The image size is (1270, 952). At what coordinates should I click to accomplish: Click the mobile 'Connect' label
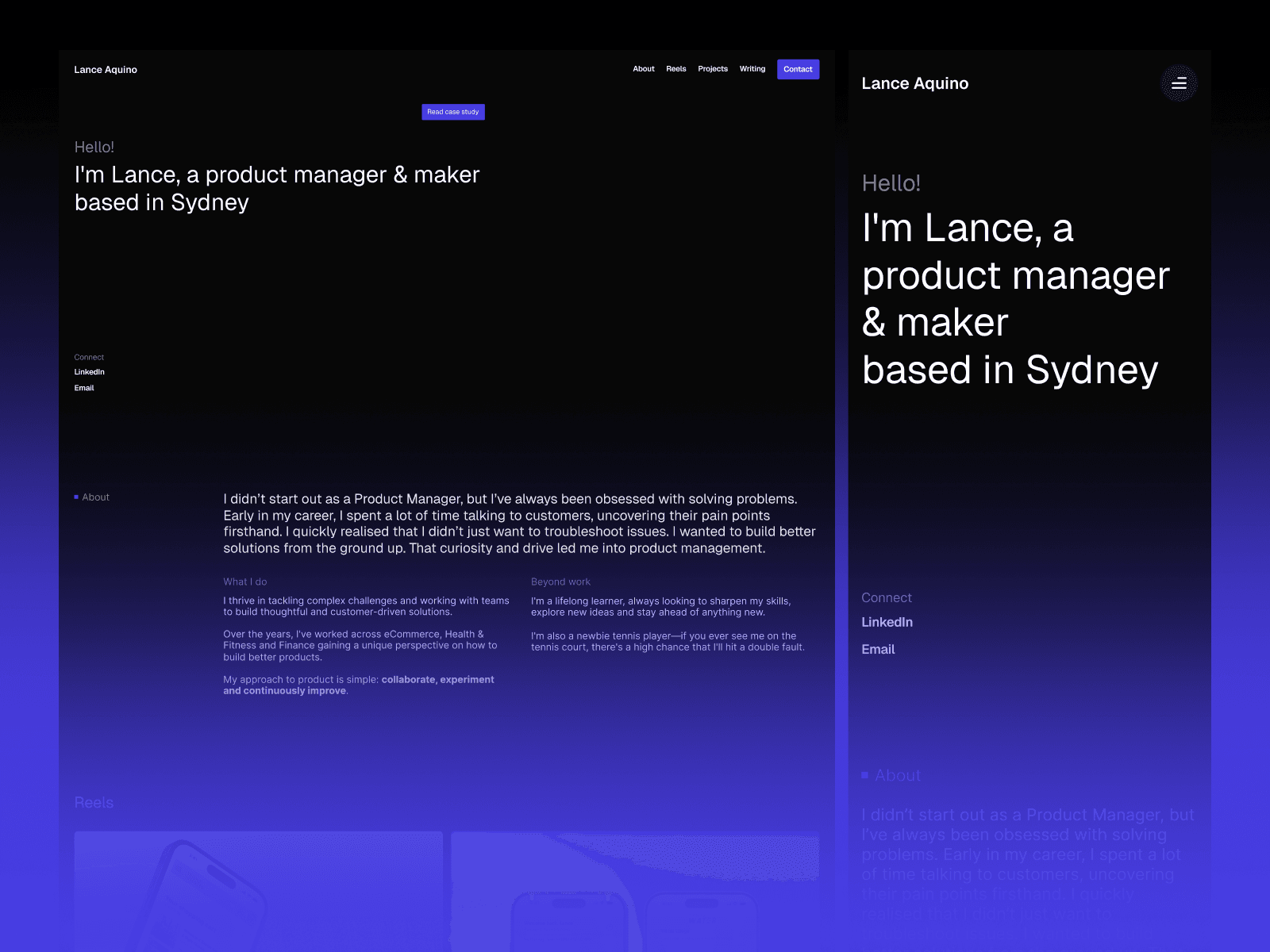887,597
